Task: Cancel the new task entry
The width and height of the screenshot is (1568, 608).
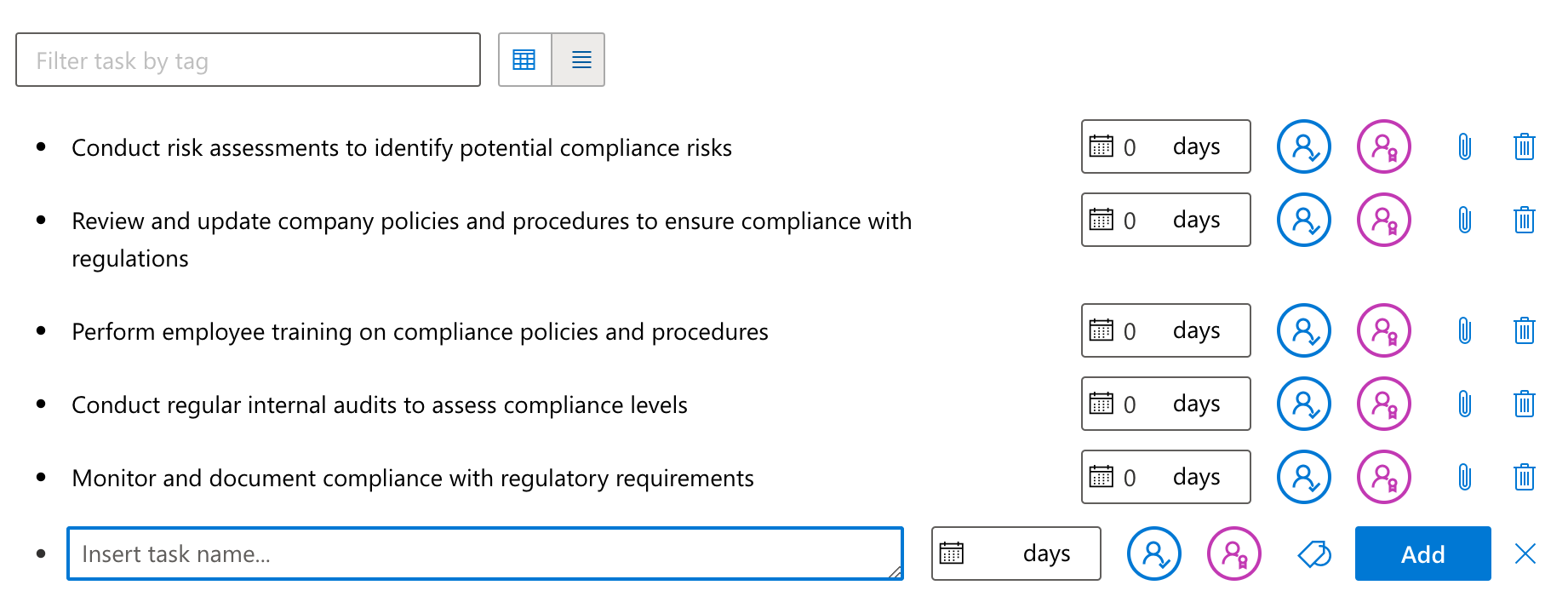Action: coord(1525,554)
